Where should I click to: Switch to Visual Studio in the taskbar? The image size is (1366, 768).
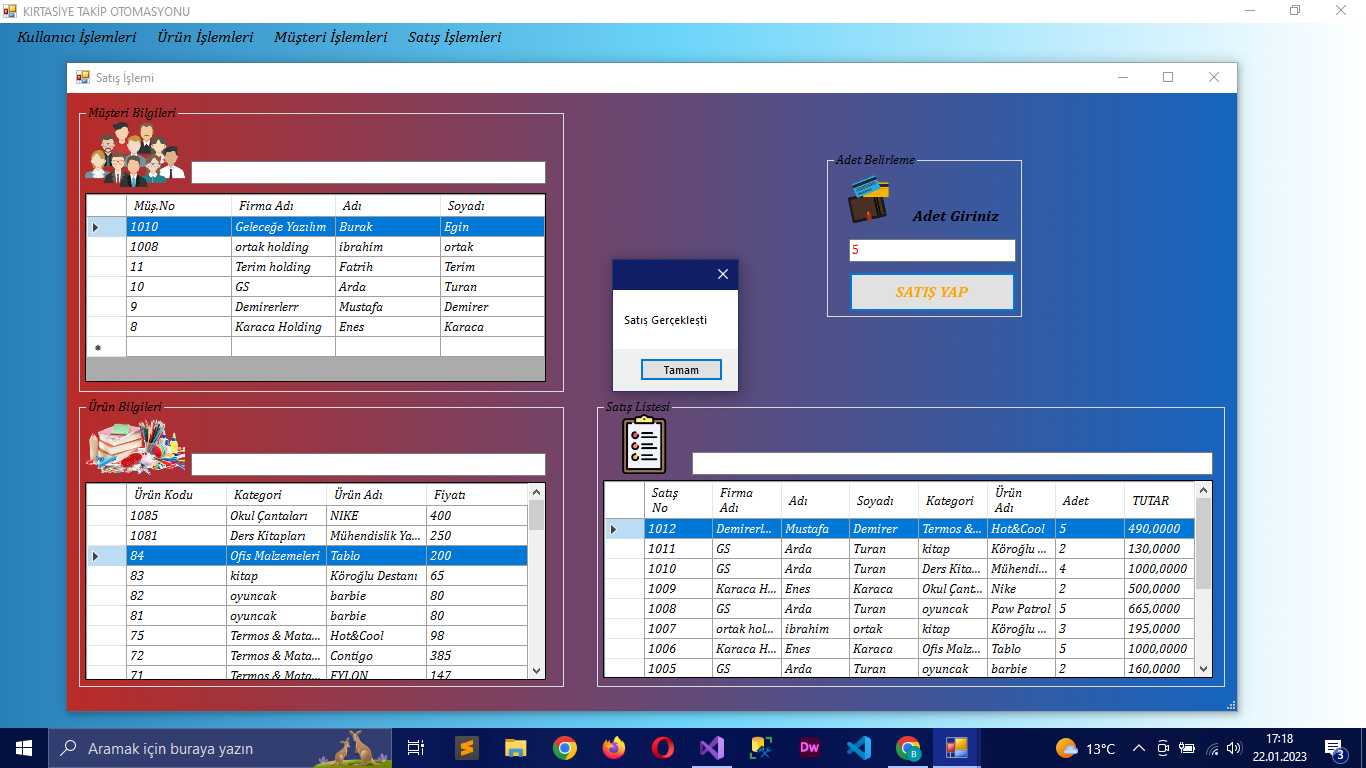pos(711,747)
